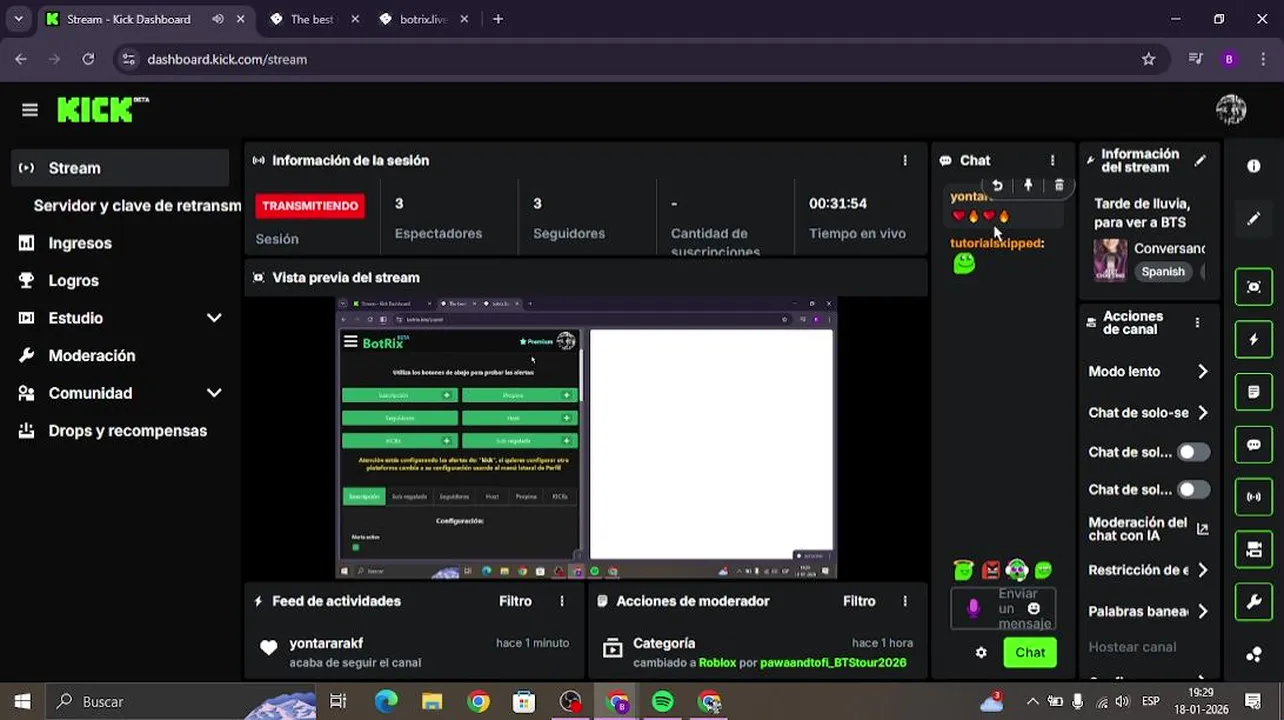Viewport: 1284px width, 720px height.
Task: Open Restricción de e... chevron
Action: tap(1202, 570)
